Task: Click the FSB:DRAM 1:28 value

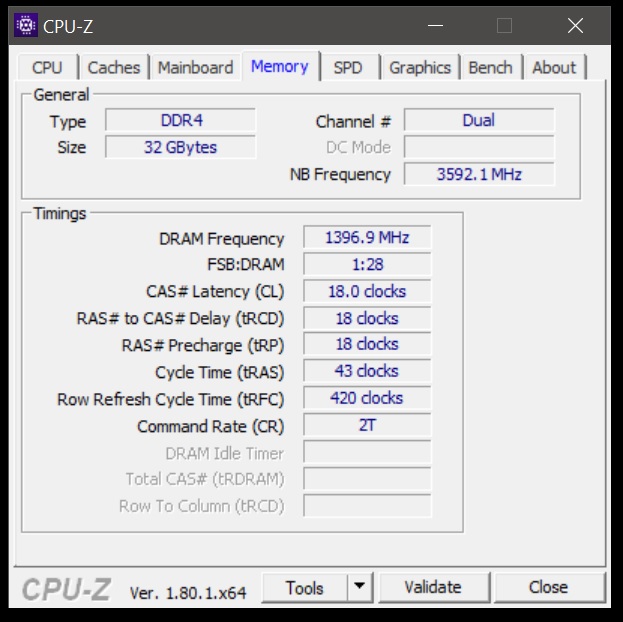Action: [367, 264]
